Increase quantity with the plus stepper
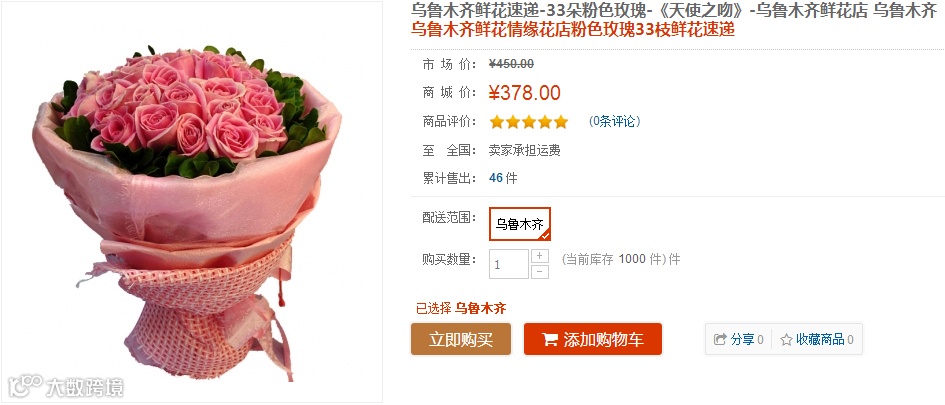Screen dimensions: 945x405 (539, 256)
